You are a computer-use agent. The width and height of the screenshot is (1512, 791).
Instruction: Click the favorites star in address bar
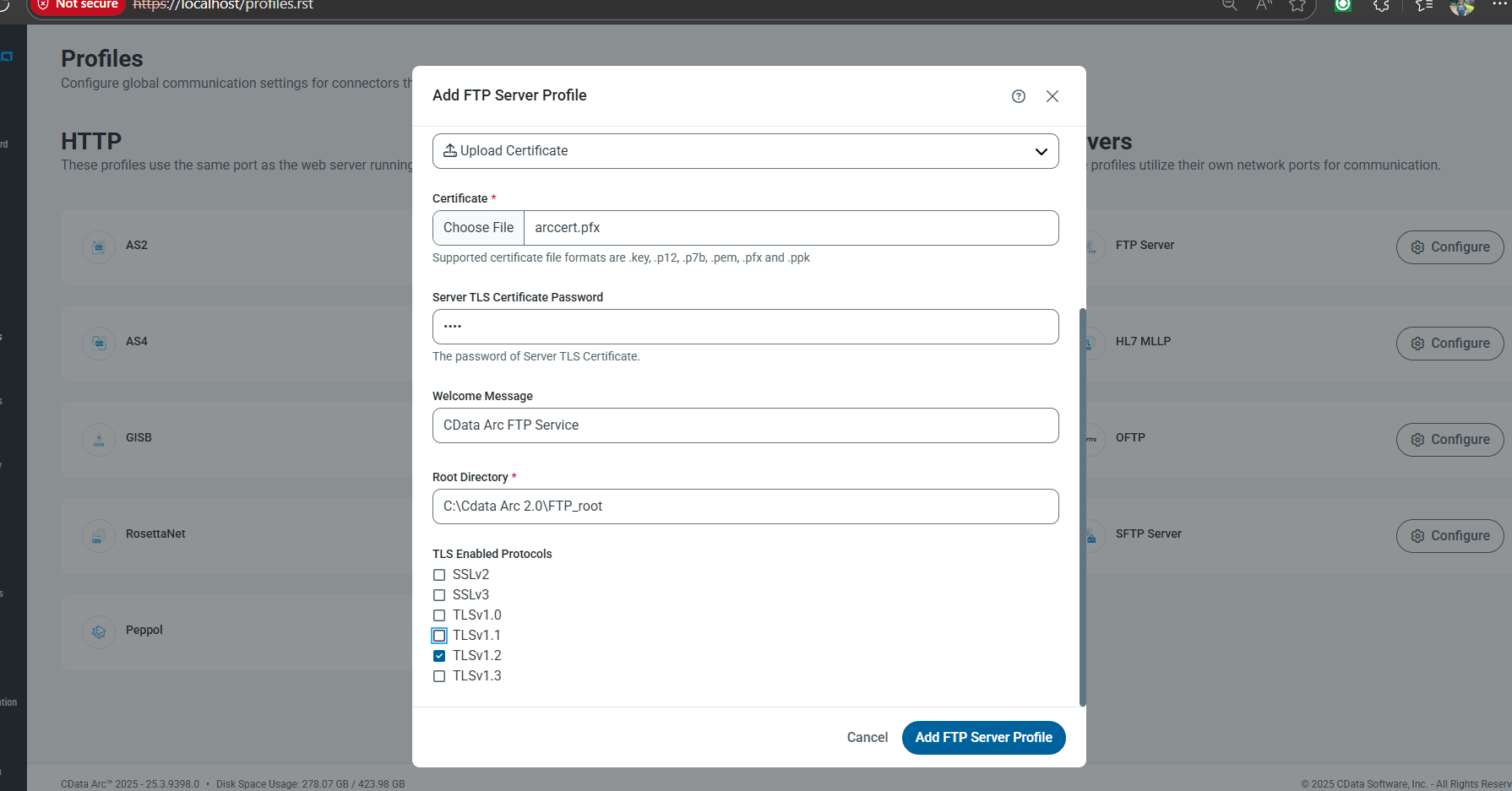click(1297, 6)
